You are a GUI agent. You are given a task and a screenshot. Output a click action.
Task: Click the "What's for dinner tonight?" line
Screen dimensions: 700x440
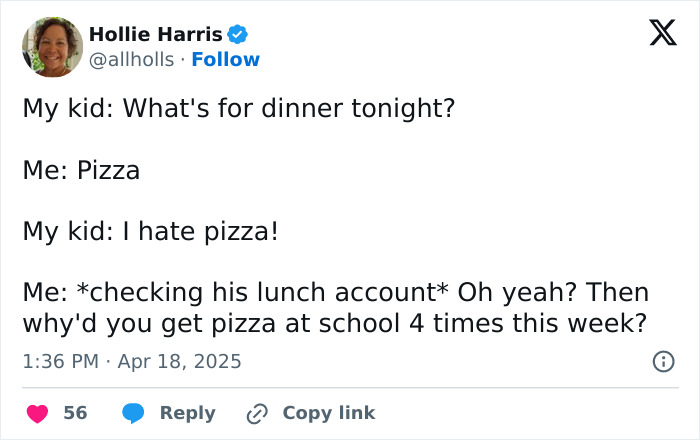point(238,107)
